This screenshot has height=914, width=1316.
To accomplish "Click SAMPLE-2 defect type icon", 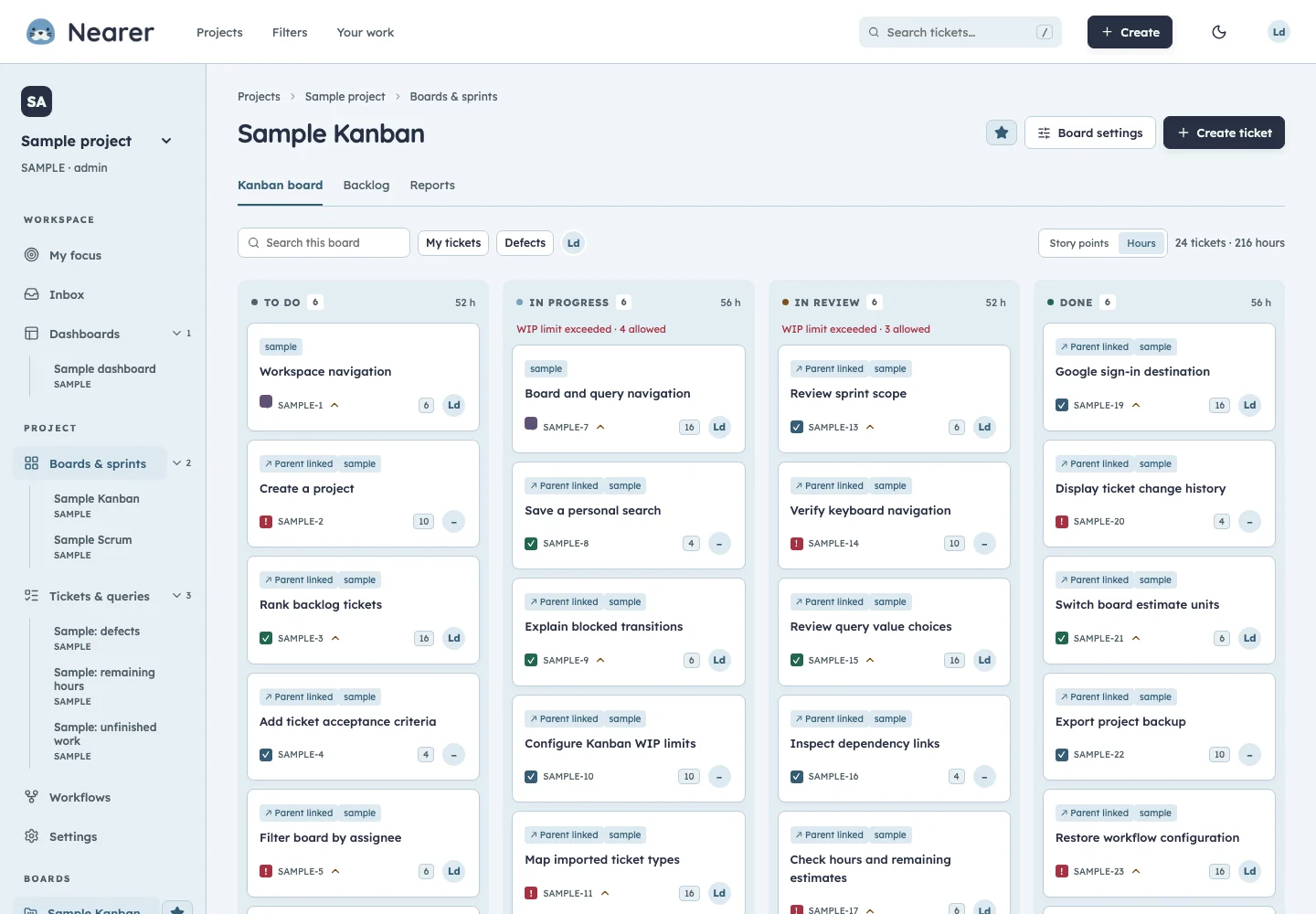I will (x=266, y=522).
